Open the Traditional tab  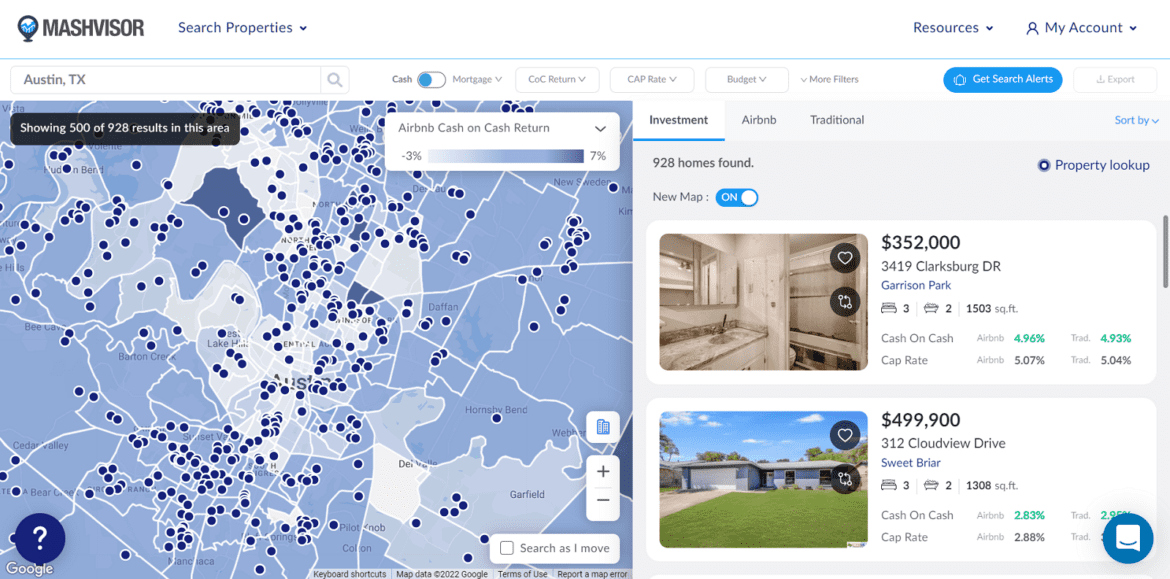pos(836,119)
